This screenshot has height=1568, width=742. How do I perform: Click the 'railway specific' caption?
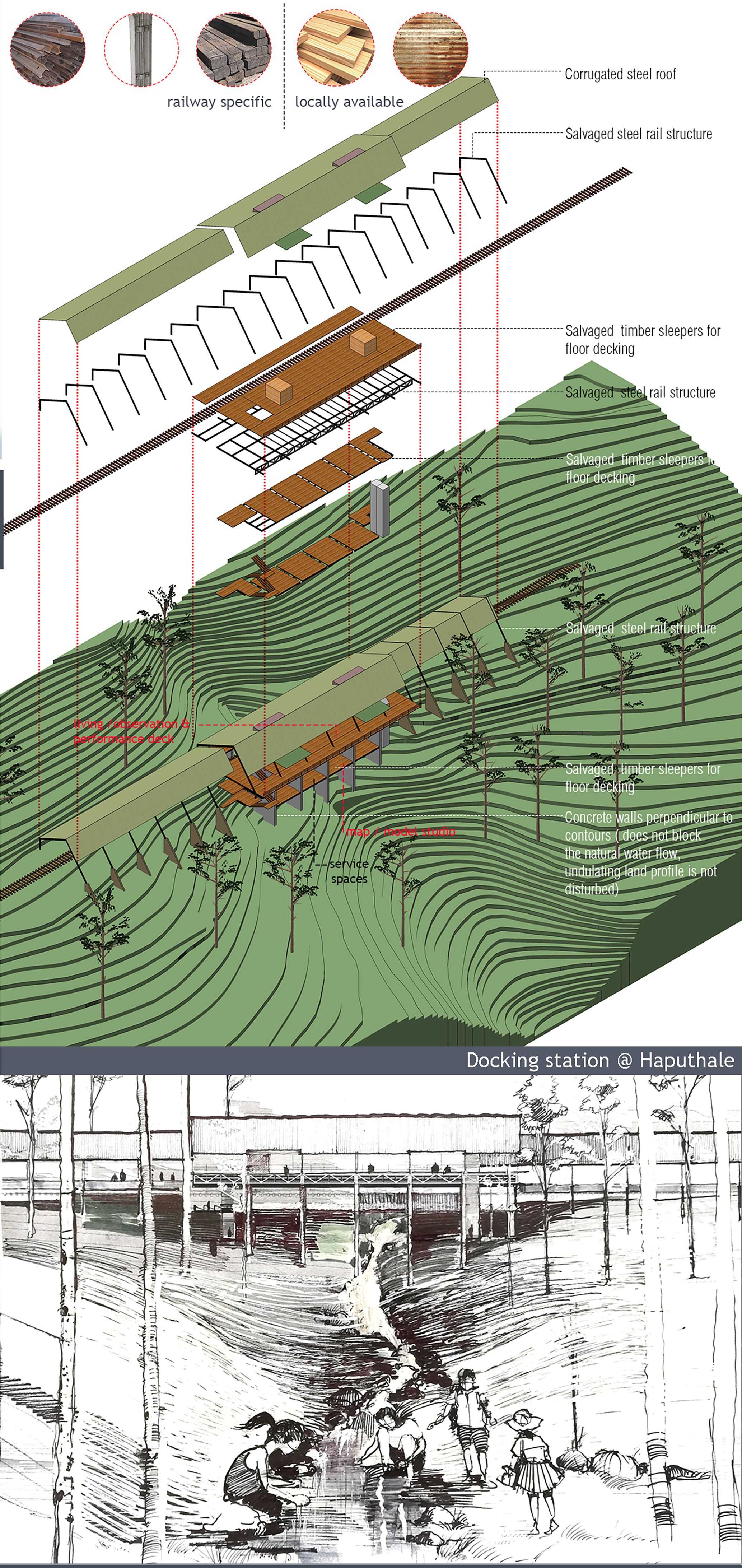pos(219,102)
